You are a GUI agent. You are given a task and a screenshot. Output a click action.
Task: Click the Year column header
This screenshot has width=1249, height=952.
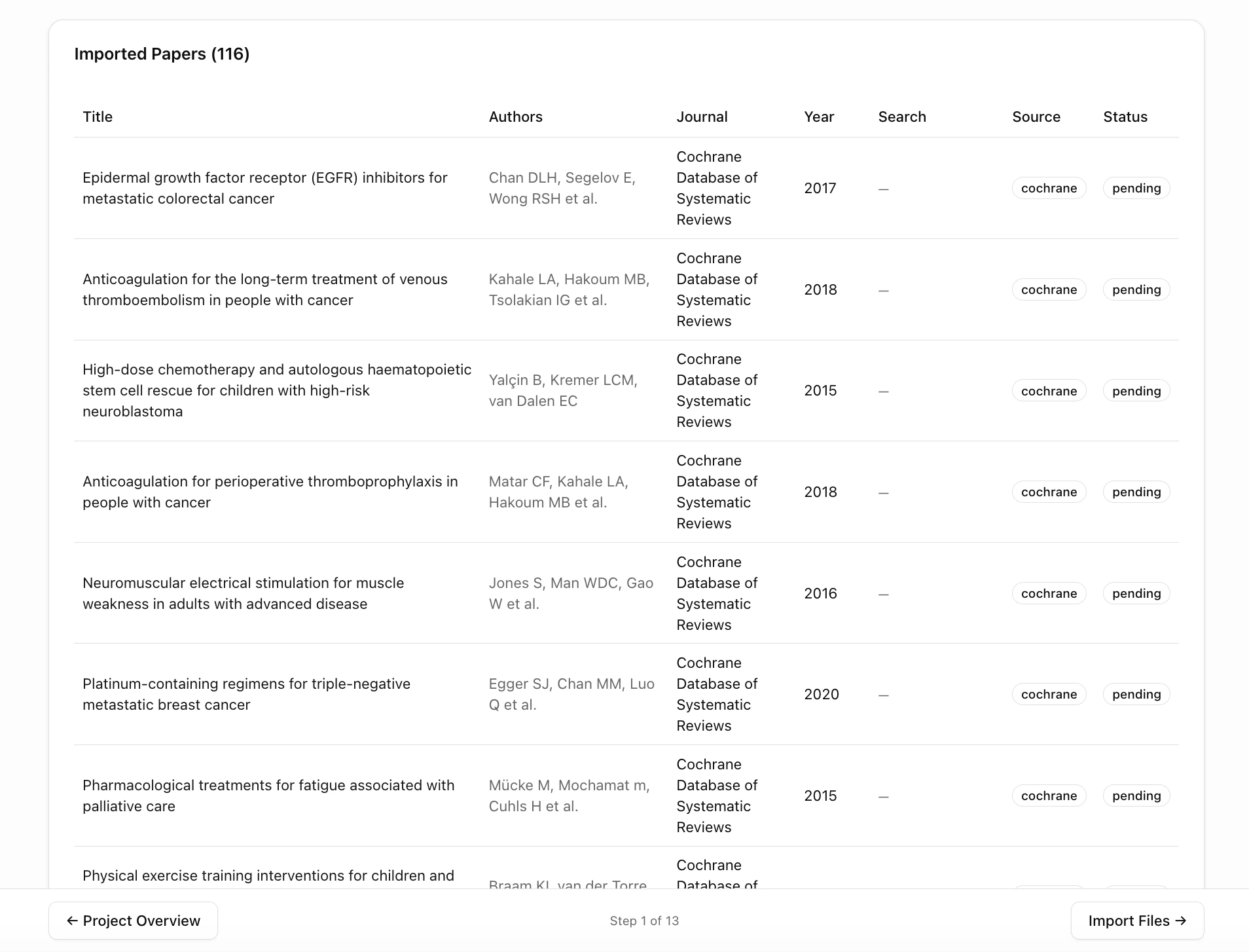pyautogui.click(x=819, y=117)
